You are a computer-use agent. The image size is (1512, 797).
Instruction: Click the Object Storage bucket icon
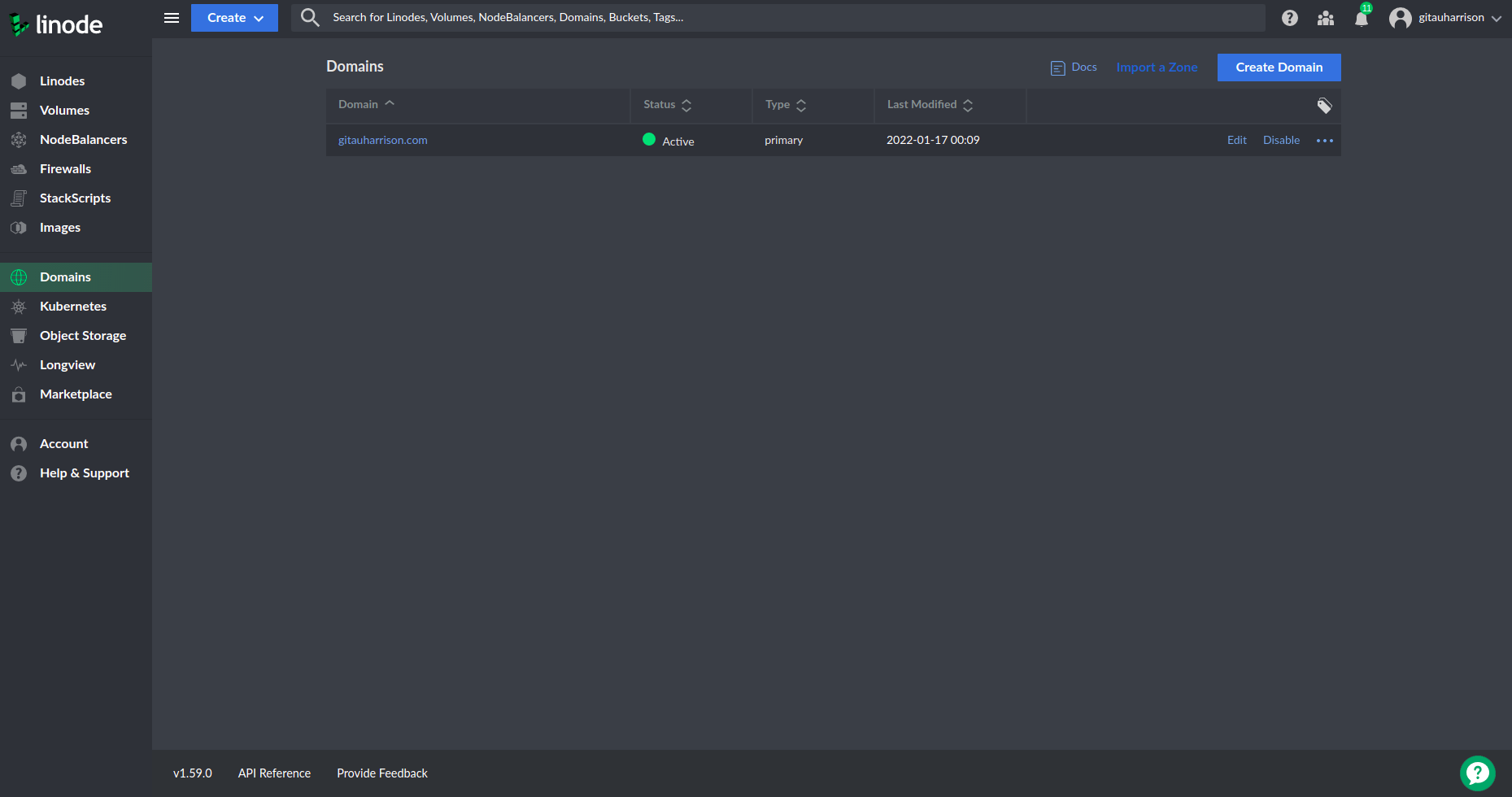(x=19, y=336)
